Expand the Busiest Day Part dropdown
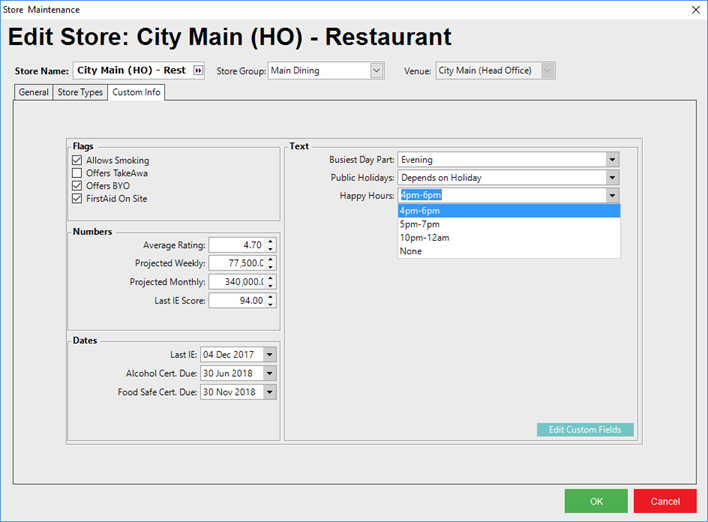 pos(611,160)
